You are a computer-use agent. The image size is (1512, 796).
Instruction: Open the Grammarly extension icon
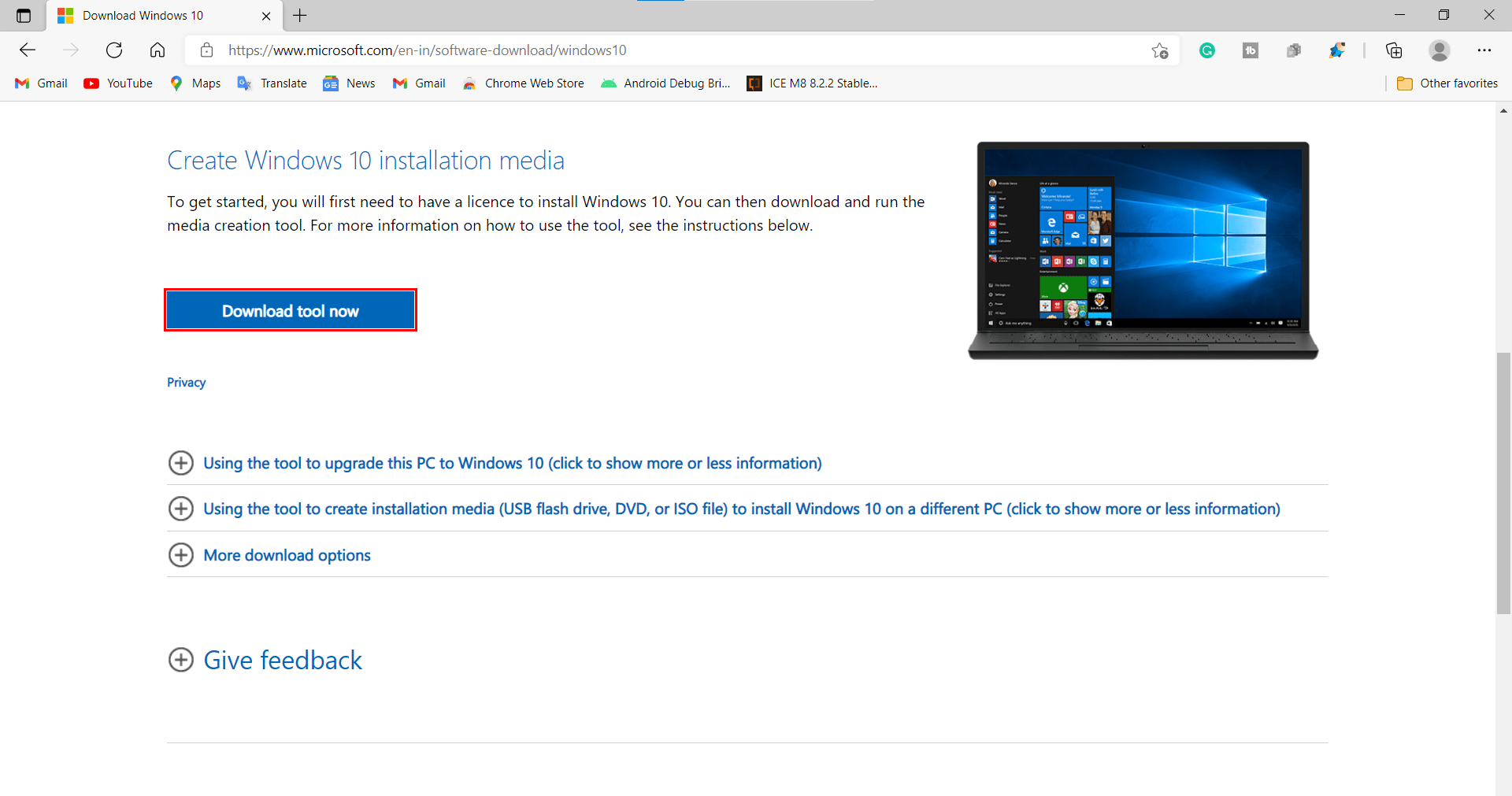(x=1206, y=50)
